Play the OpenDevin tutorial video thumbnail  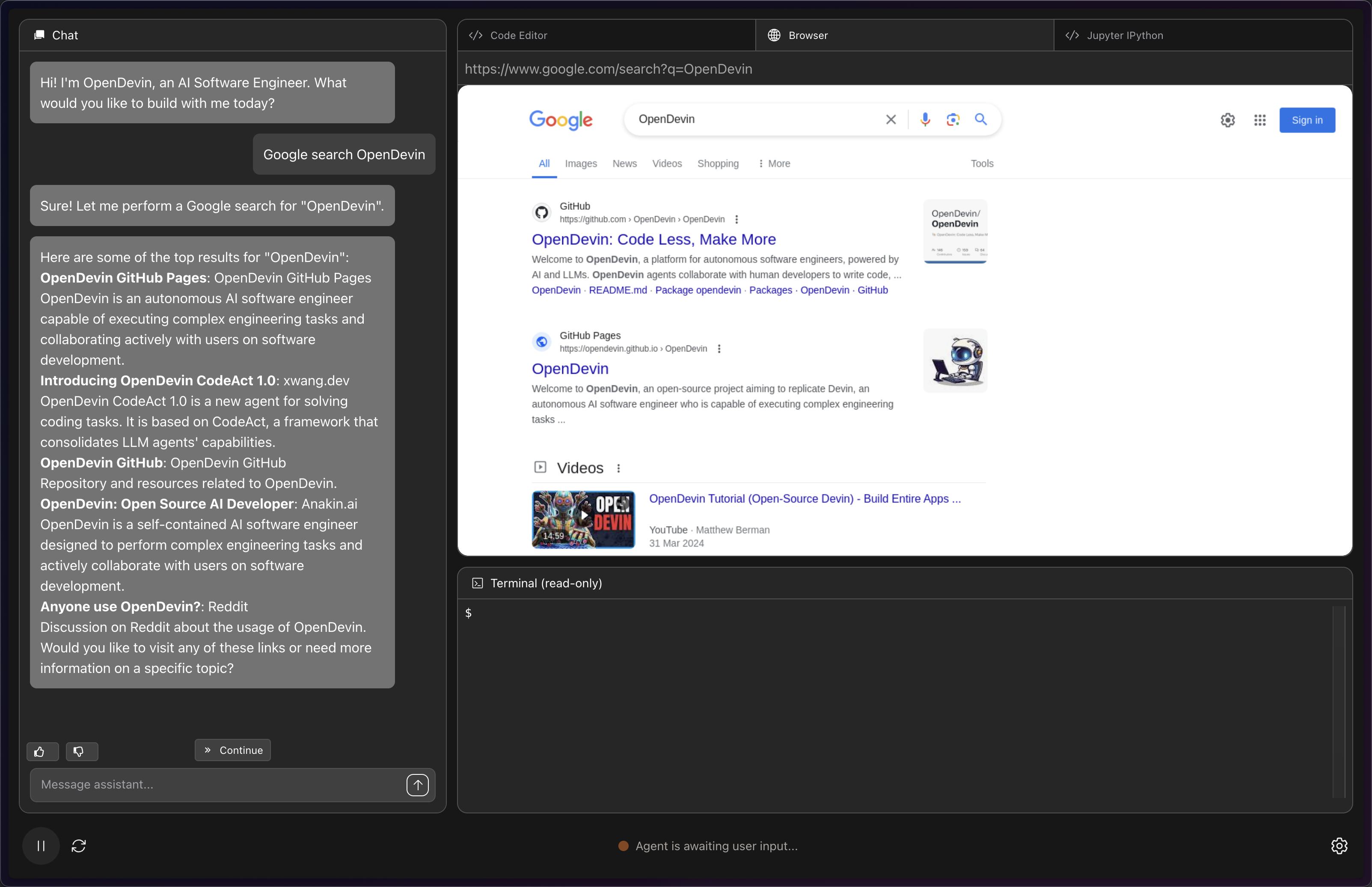click(x=583, y=519)
